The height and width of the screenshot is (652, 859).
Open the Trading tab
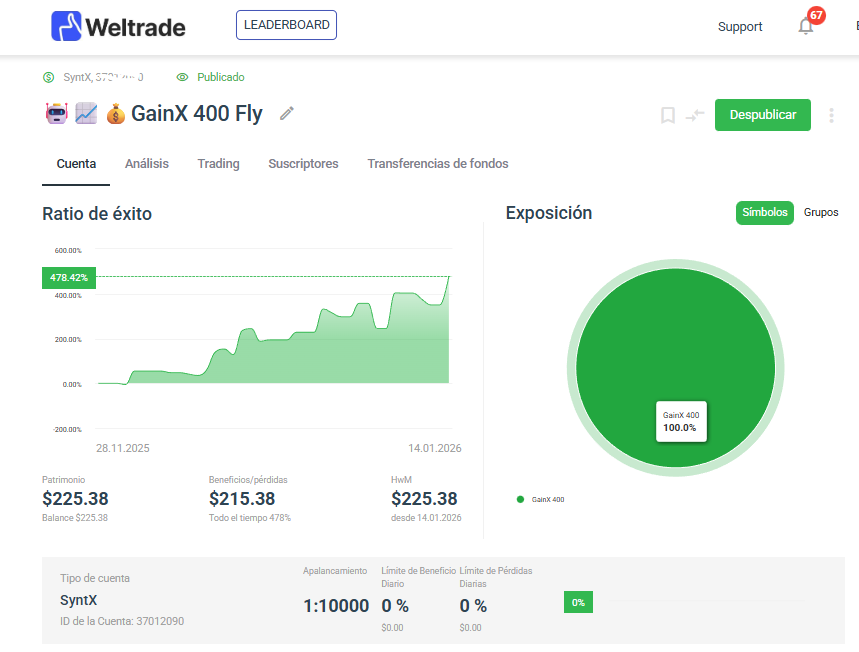219,164
